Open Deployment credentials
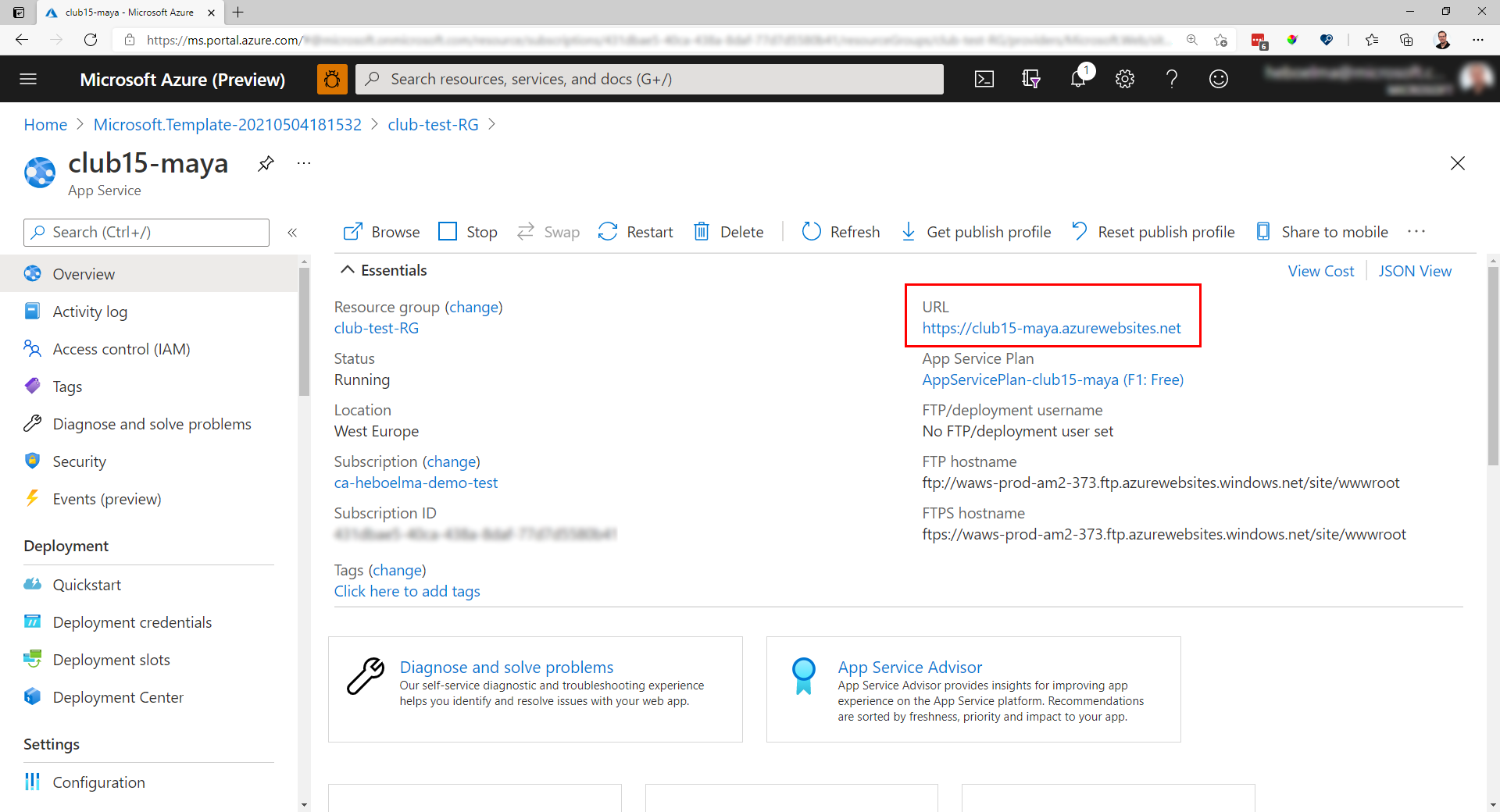Image resolution: width=1500 pixels, height=812 pixels. 148,622
